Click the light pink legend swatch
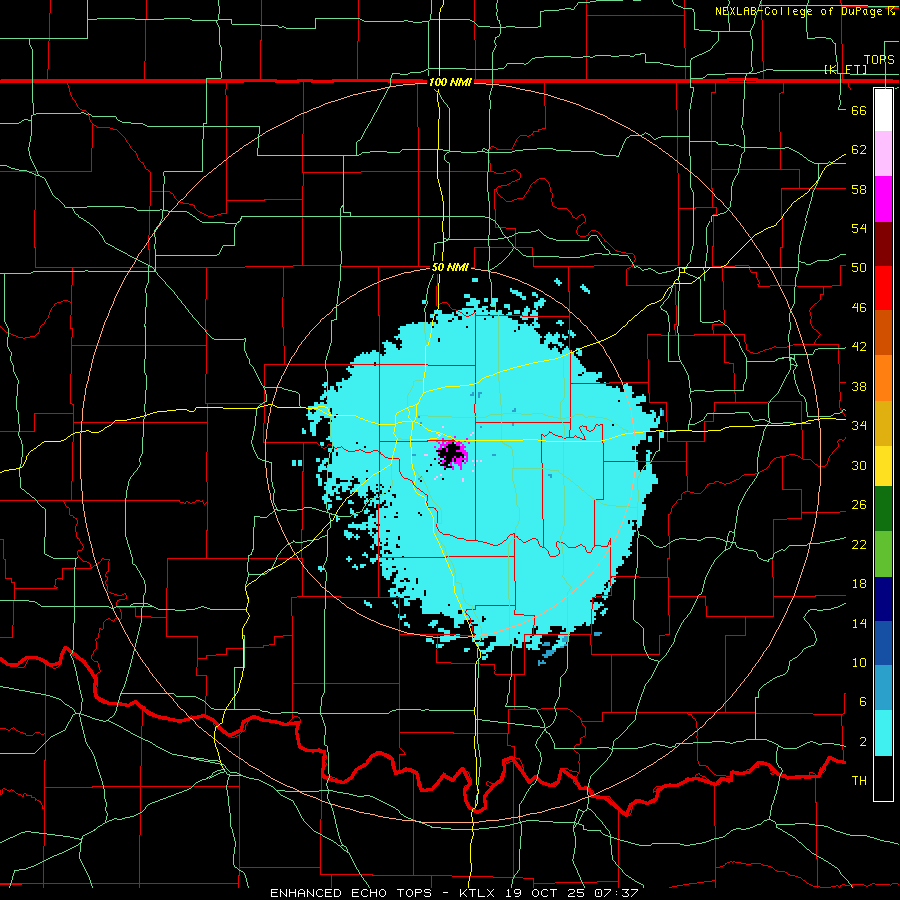The height and width of the screenshot is (900, 900). 883,154
